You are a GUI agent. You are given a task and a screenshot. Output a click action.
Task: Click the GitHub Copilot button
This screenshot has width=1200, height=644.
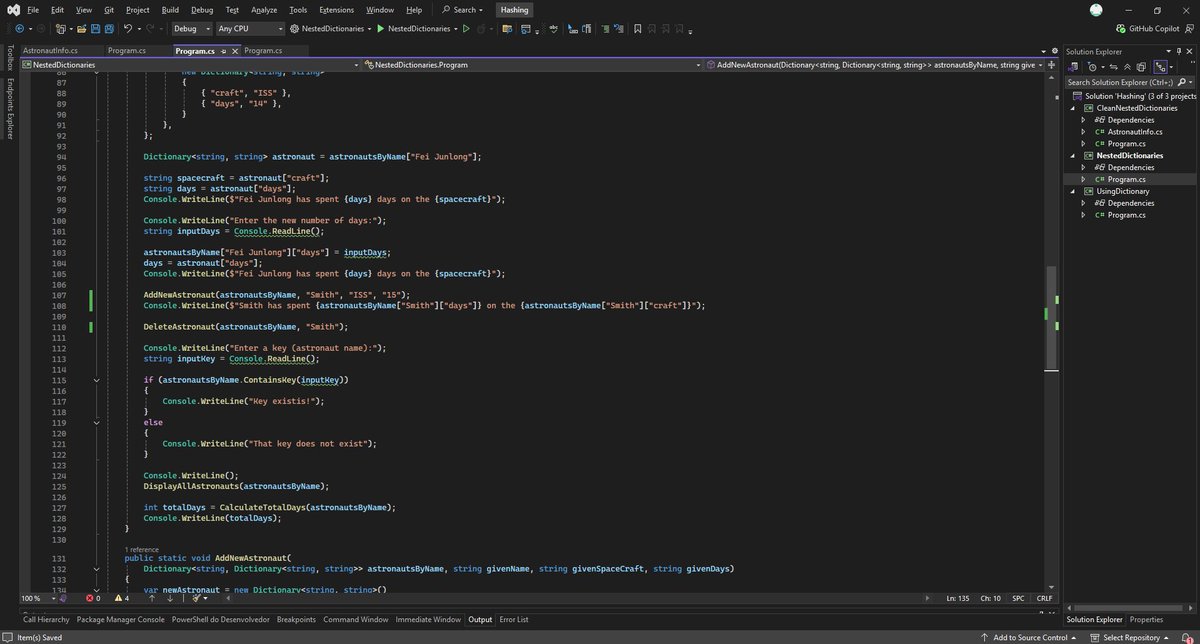tap(1148, 29)
